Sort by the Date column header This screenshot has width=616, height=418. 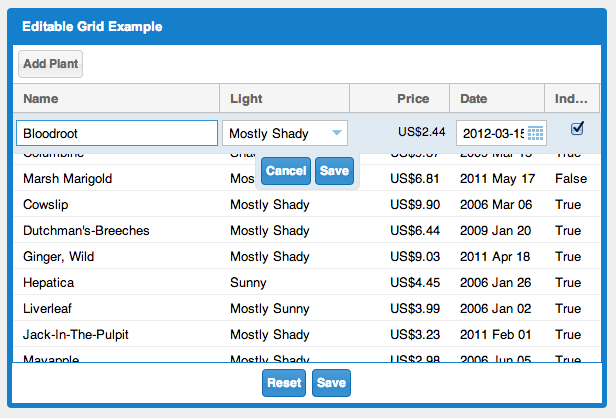click(496, 99)
